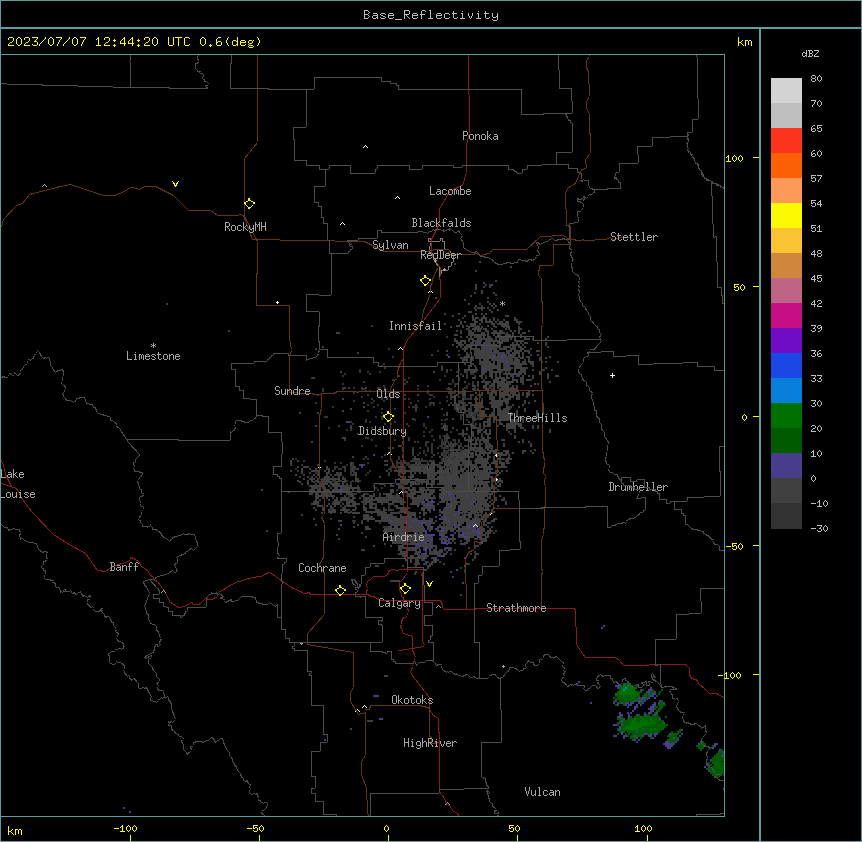Click the yellow station marker below Cochrane
The height and width of the screenshot is (842, 862).
(x=340, y=590)
